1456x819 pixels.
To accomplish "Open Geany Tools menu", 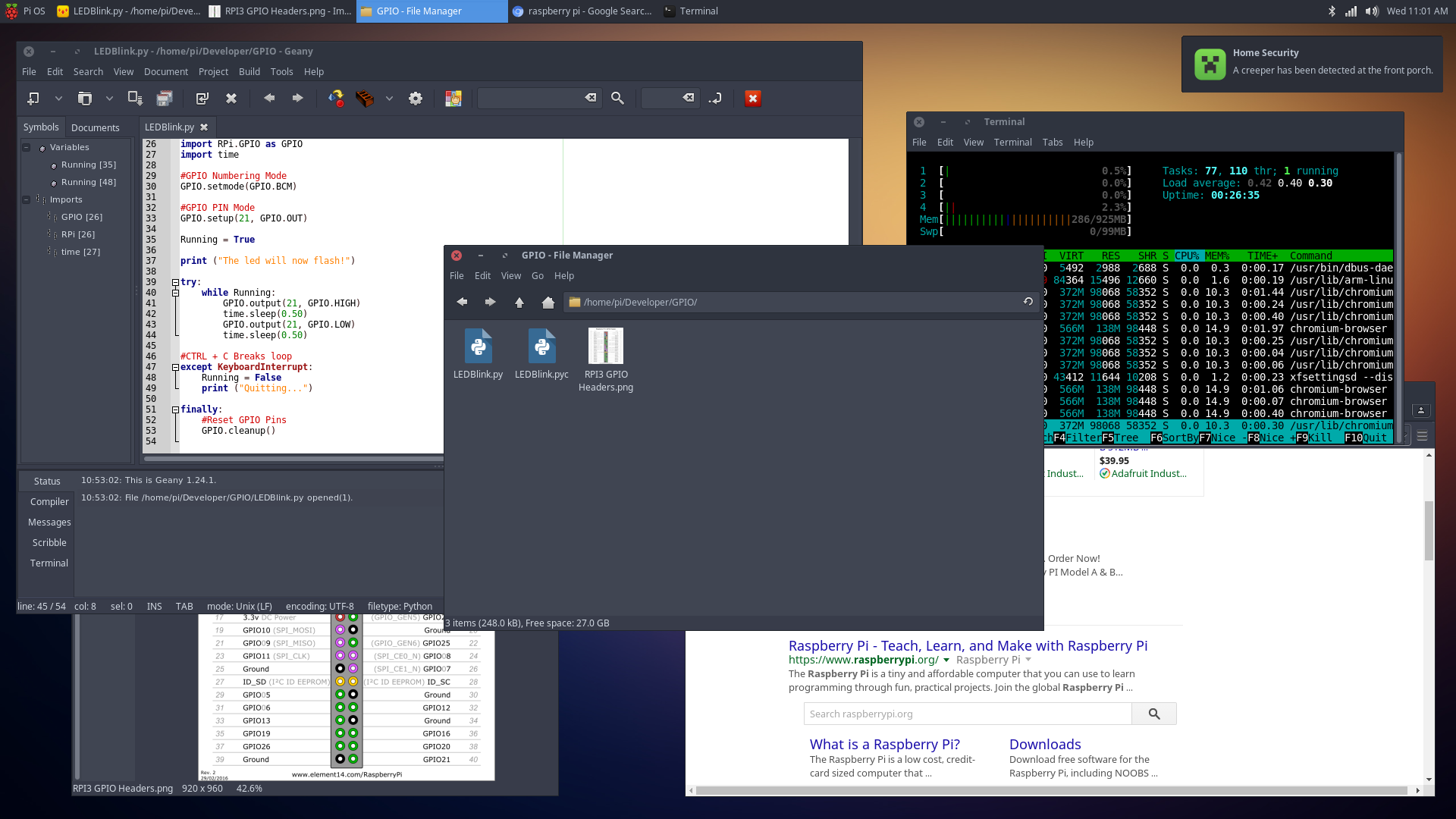I will (x=282, y=72).
